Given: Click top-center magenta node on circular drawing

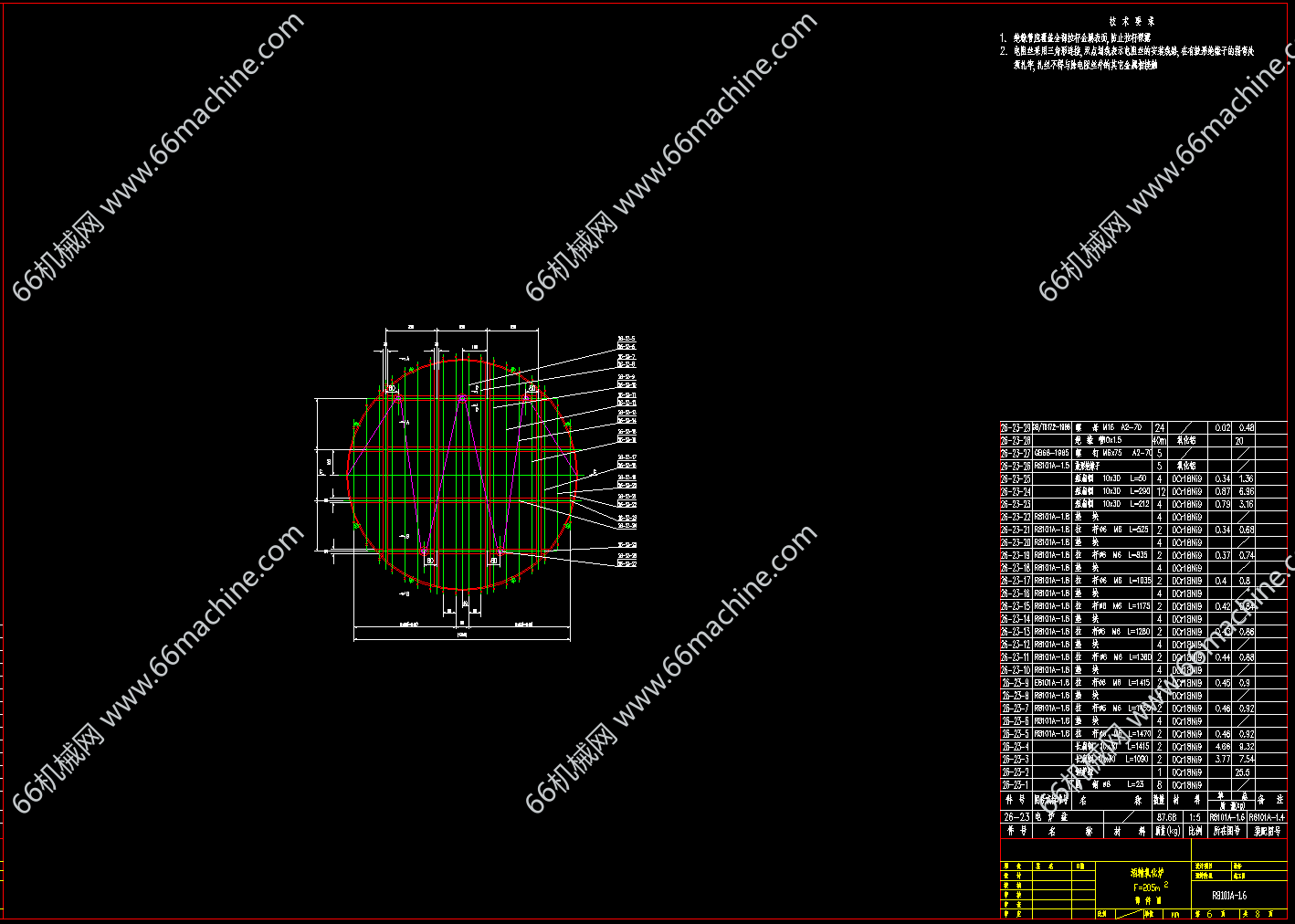Looking at the screenshot, I should pos(462,396).
